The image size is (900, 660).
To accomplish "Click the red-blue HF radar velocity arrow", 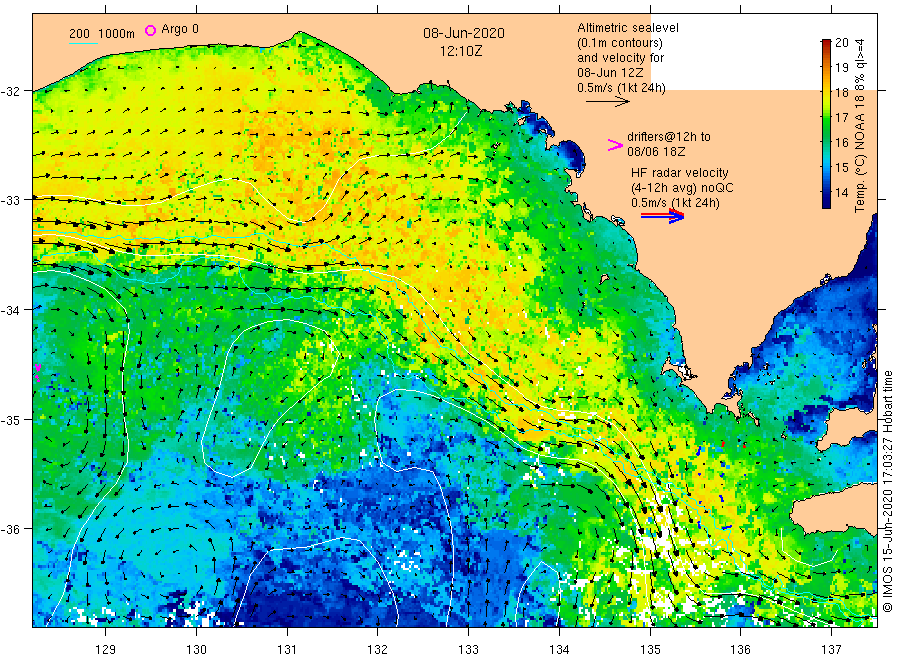I will (662, 215).
